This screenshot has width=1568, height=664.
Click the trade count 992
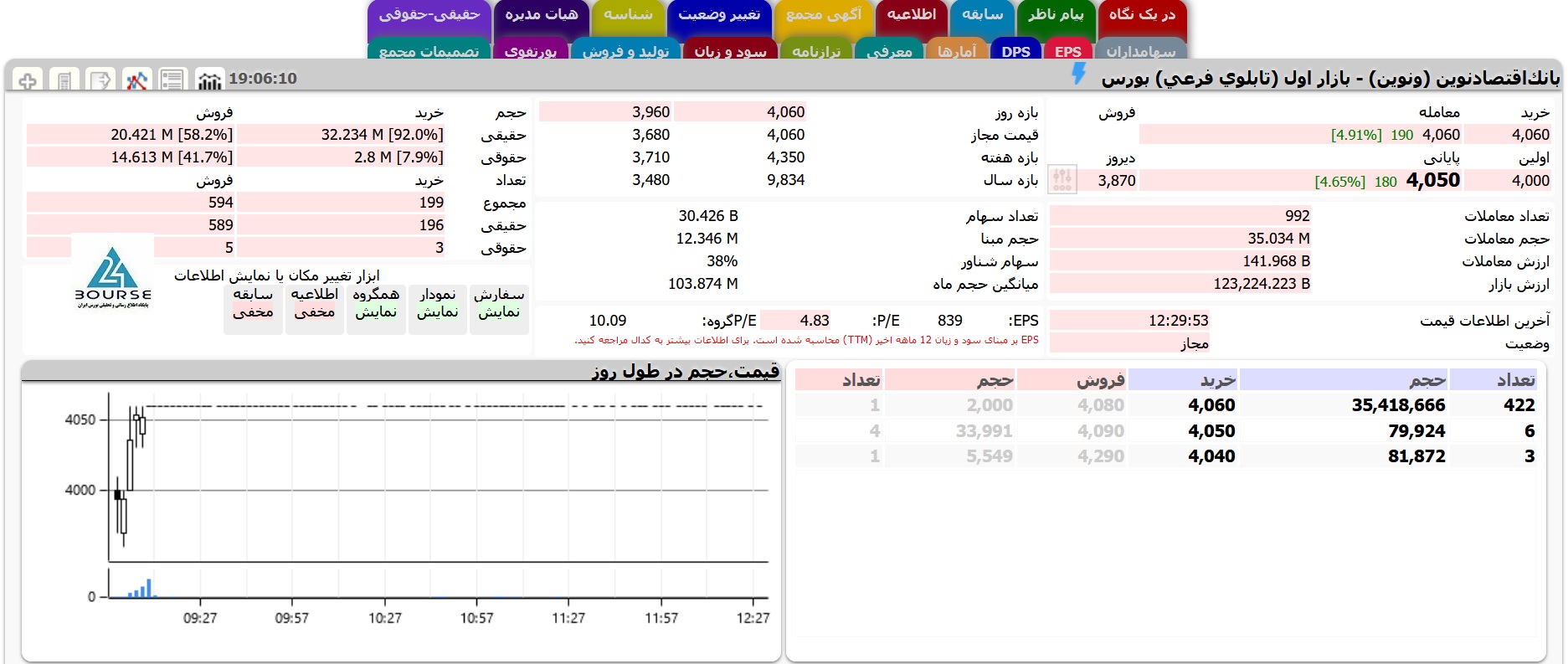[x=1298, y=216]
